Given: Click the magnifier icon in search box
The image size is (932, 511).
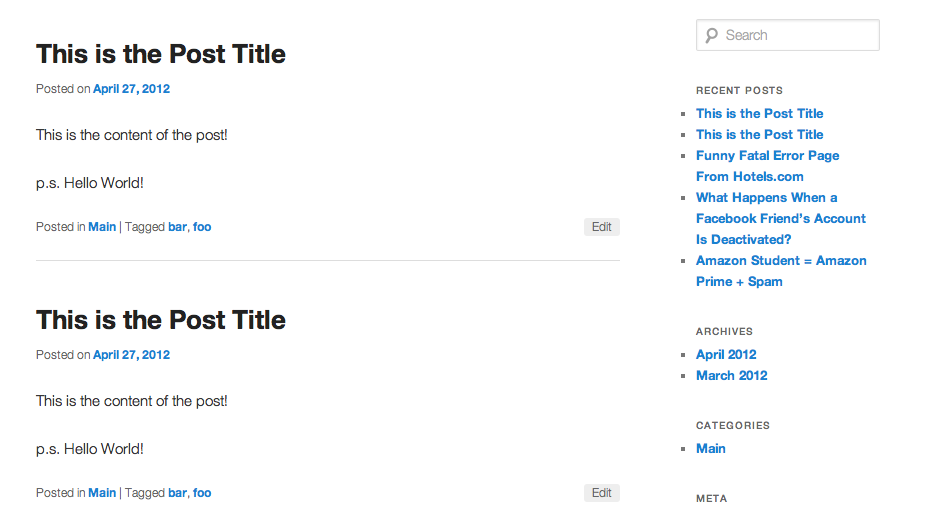Looking at the screenshot, I should click(711, 35).
